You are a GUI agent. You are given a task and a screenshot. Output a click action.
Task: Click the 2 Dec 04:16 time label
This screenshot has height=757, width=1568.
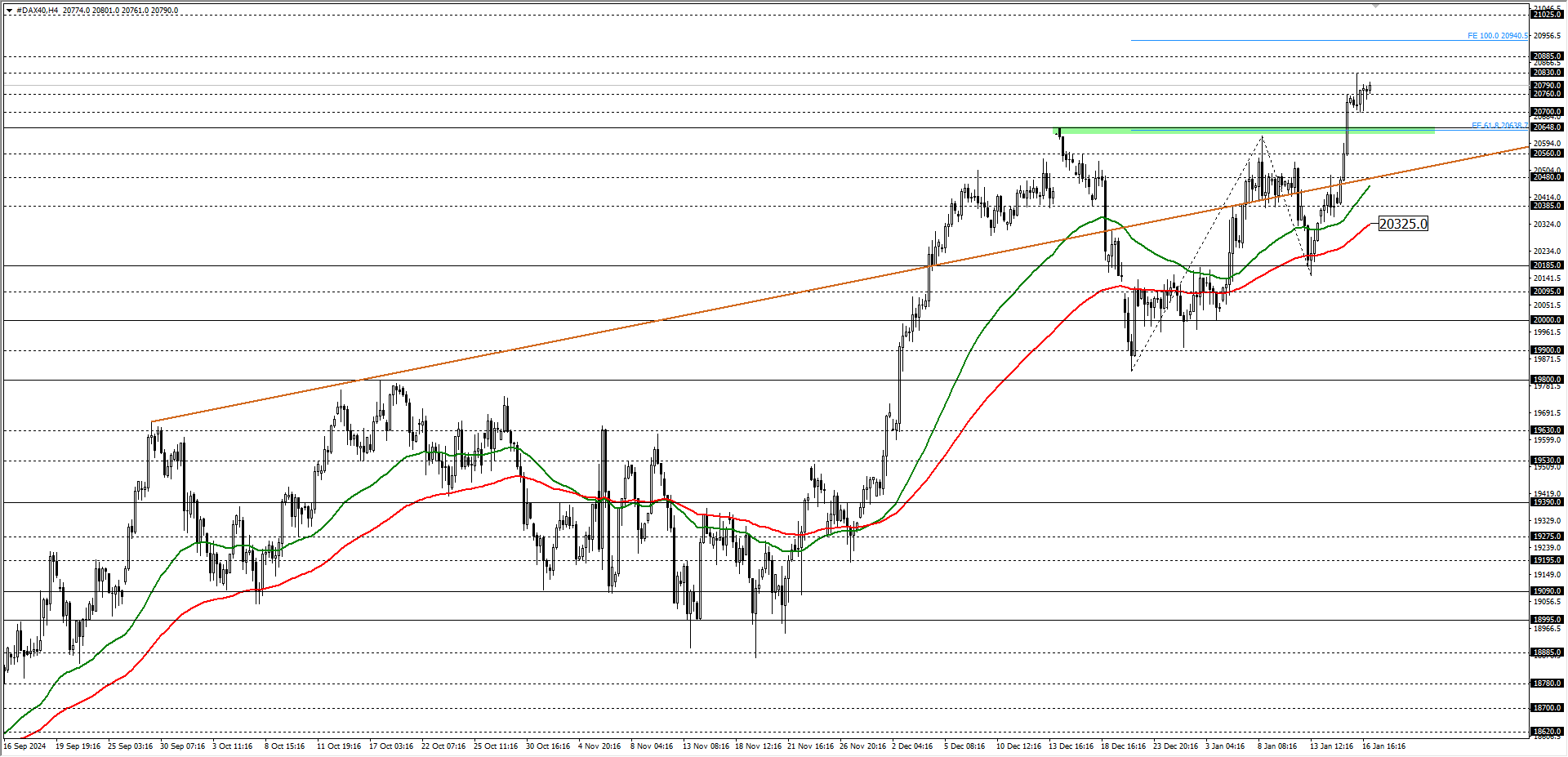pos(912,746)
